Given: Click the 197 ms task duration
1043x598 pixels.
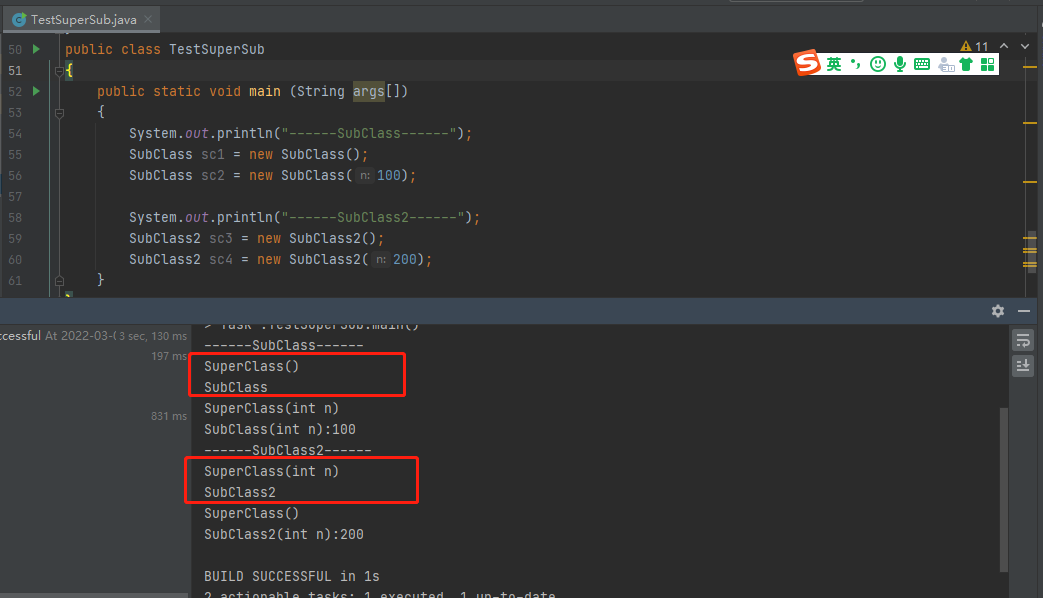Looking at the screenshot, I should (169, 356).
